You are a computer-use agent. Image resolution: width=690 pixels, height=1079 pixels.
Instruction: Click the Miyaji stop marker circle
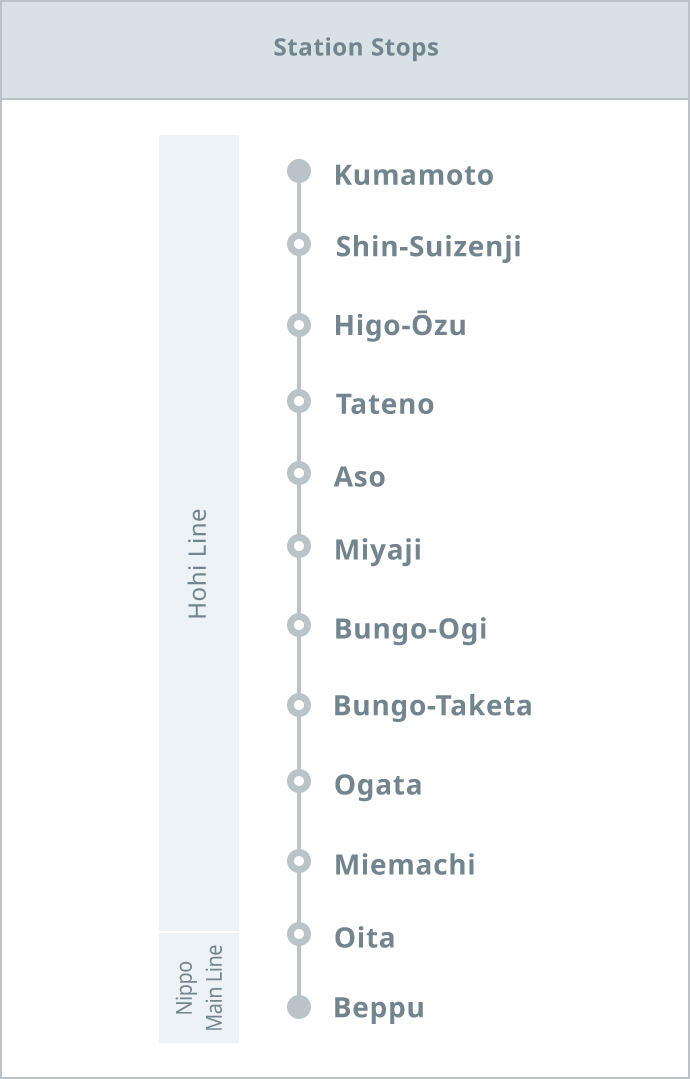[299, 546]
